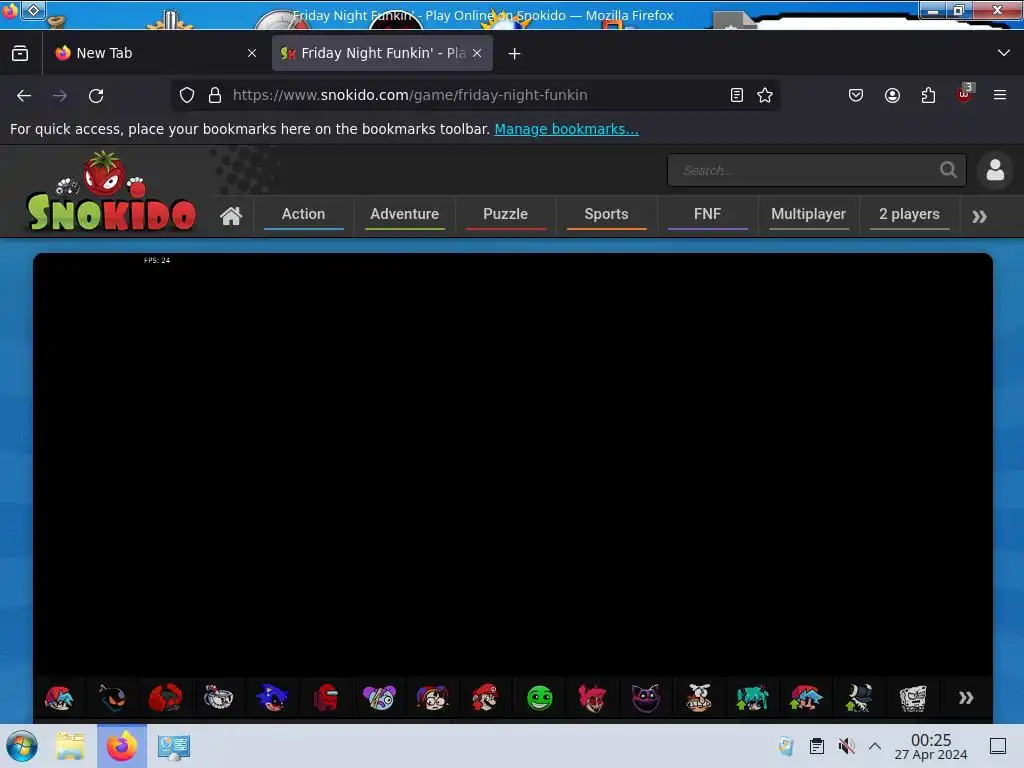The image size is (1024, 768).
Task: Expand hidden system tray icons
Action: tap(875, 746)
